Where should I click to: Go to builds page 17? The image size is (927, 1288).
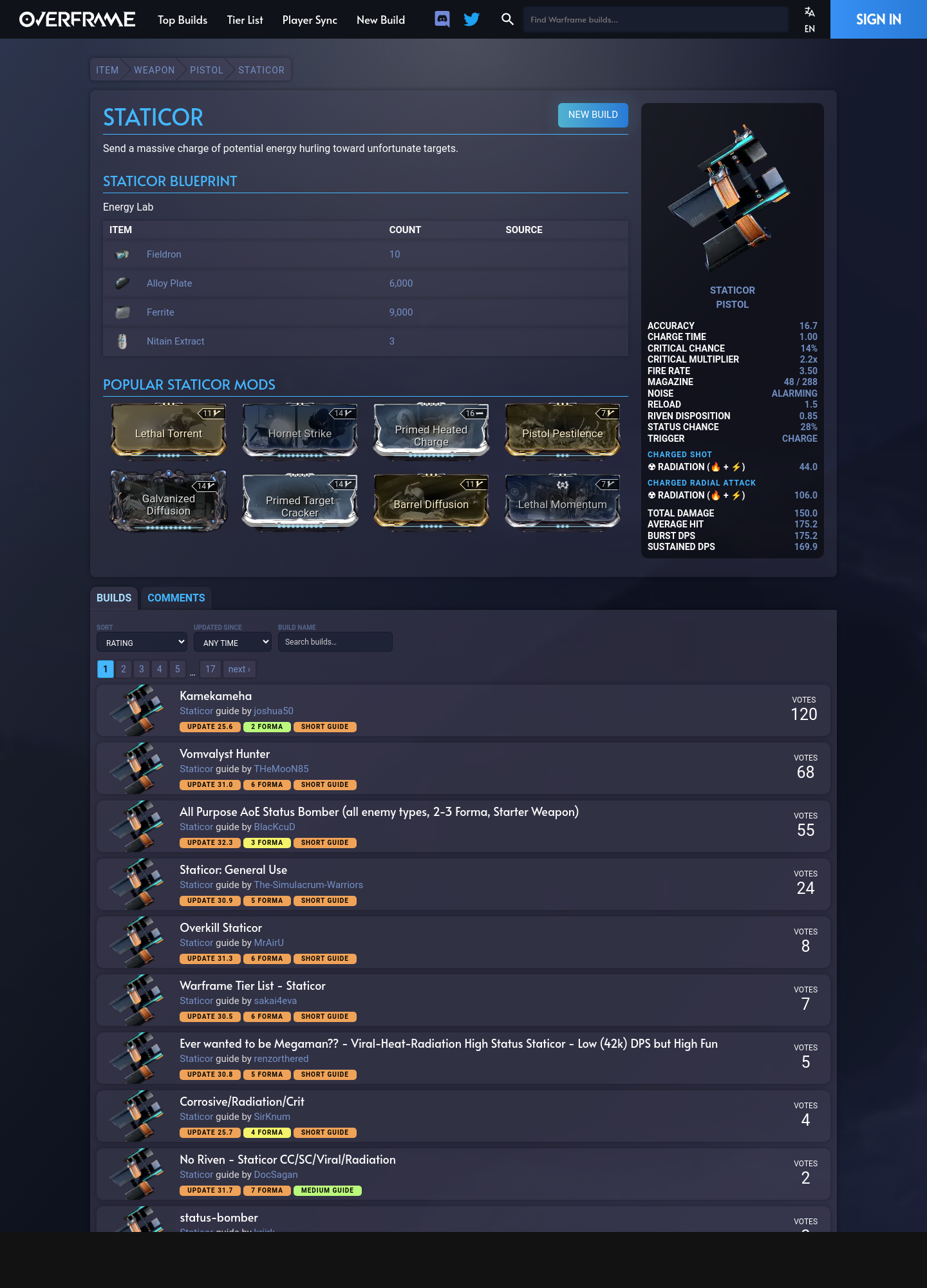click(211, 669)
